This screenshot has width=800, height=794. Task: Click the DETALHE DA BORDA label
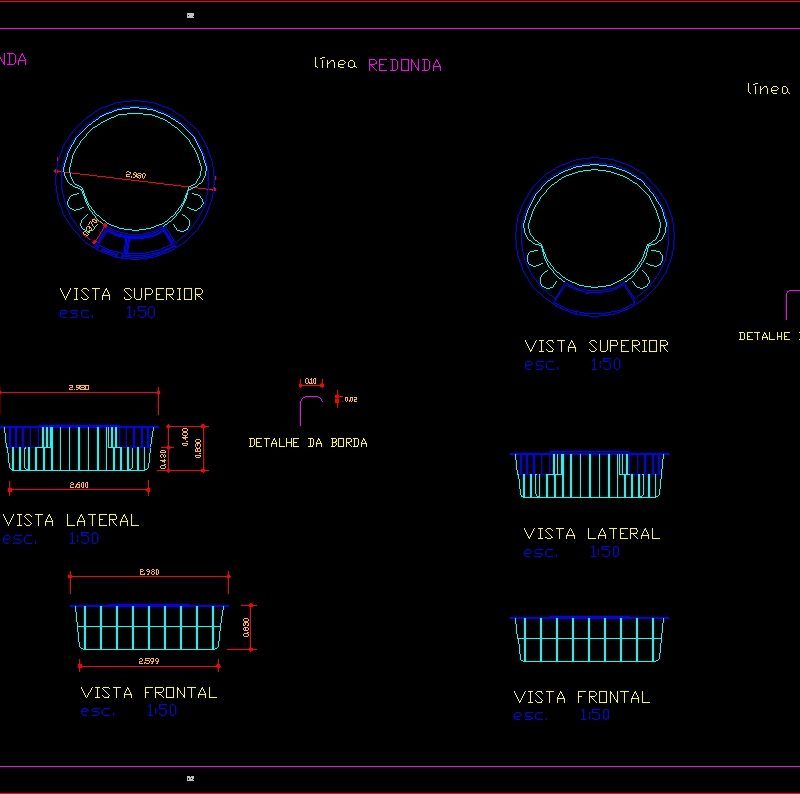307,442
